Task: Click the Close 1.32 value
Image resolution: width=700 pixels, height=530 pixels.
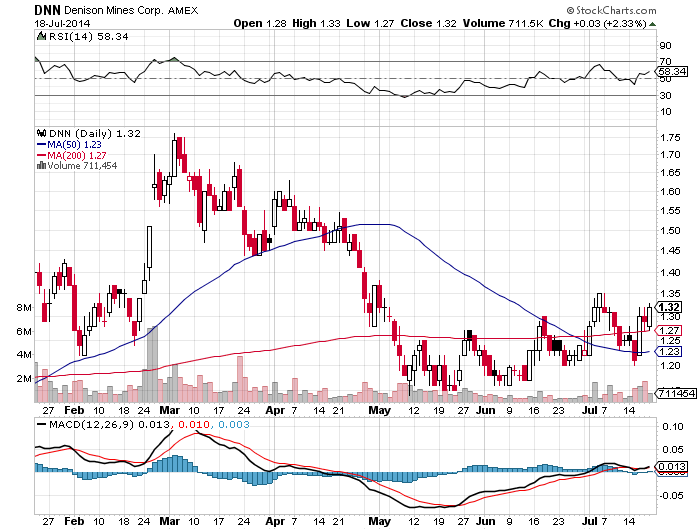Action: click(x=428, y=23)
